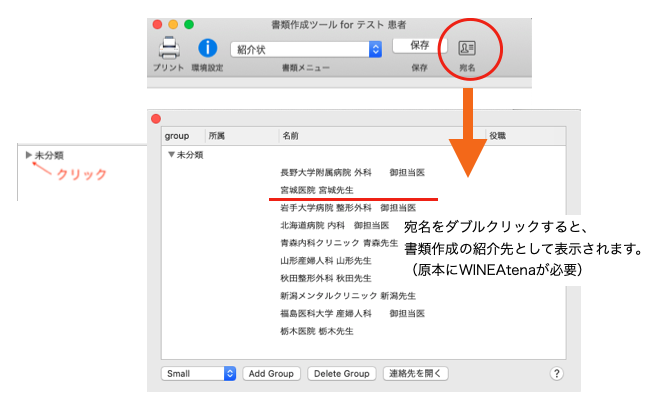Screen dimensions: 652x405
Task: Click the Print (プリント) printer icon
Action: click(x=168, y=47)
